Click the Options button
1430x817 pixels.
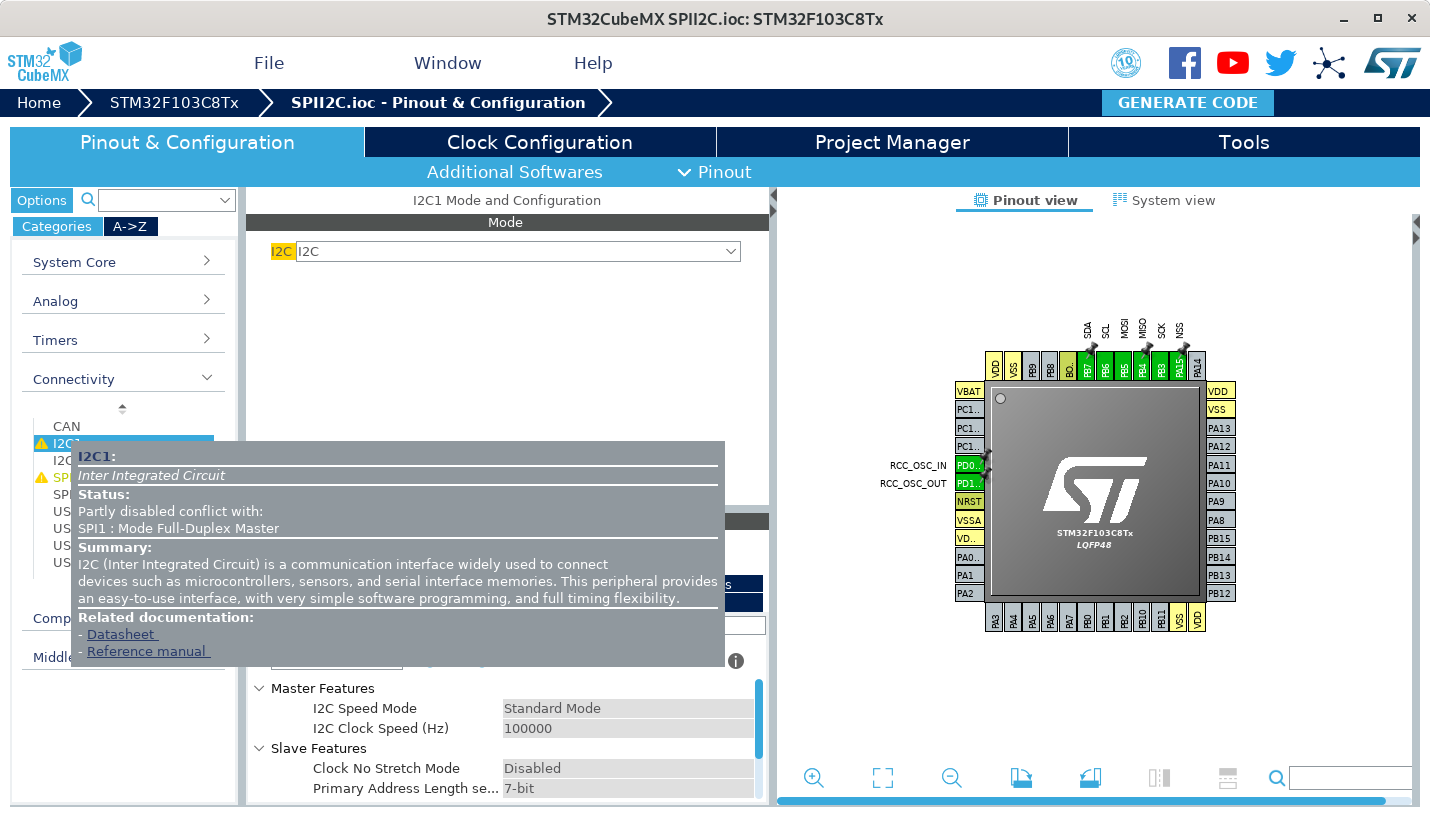(42, 200)
